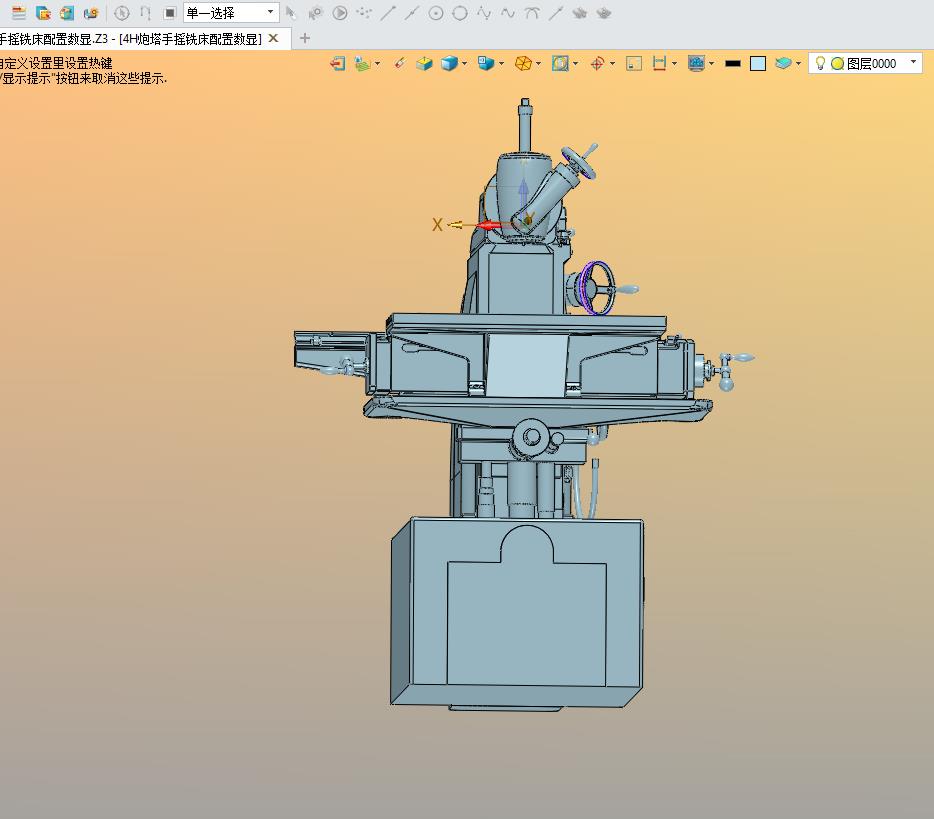Image resolution: width=934 pixels, height=819 pixels.
Task: Click the black color swatch
Action: pos(733,63)
